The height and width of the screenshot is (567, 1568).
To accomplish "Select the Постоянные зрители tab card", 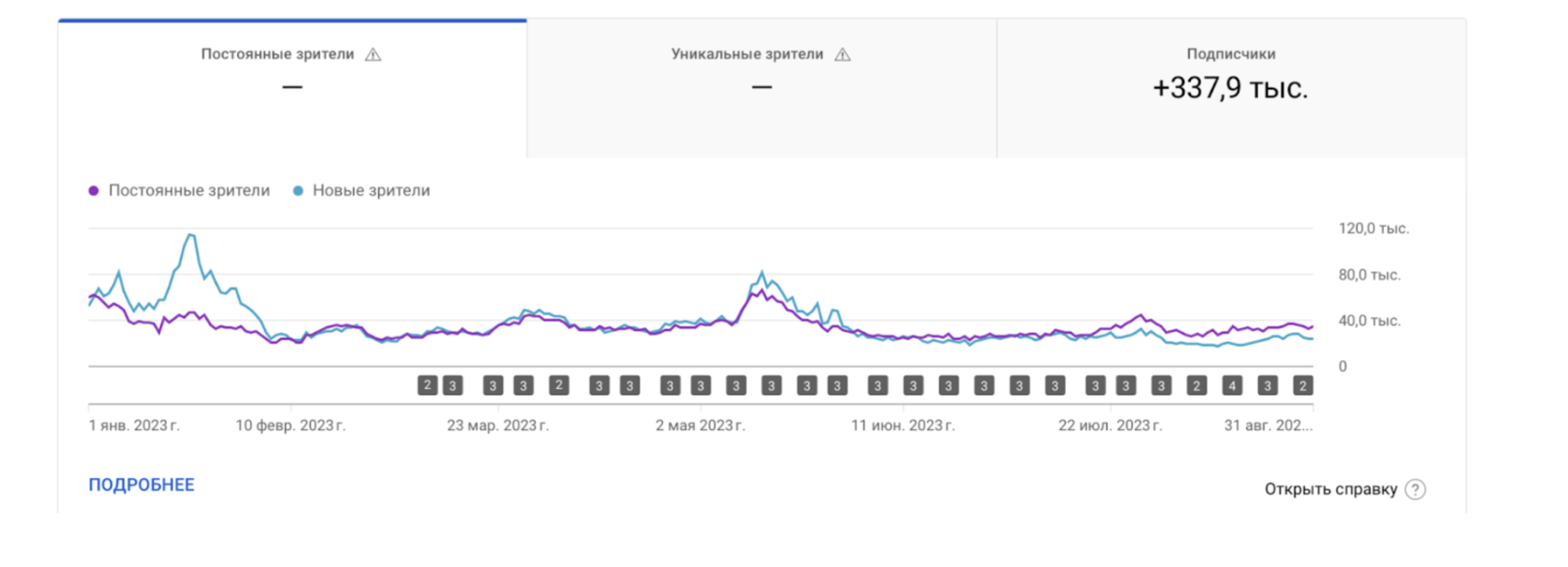I will pyautogui.click(x=292, y=89).
